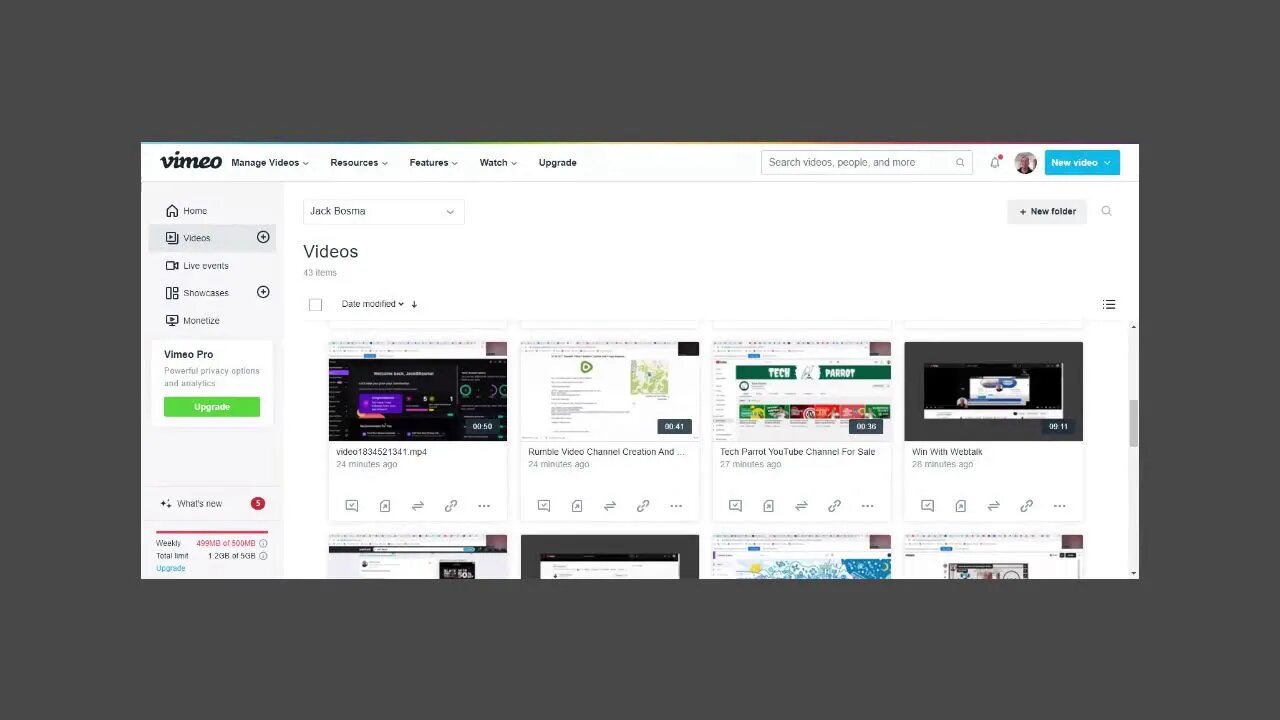
Task: Click the '43 items' count text
Action: (320, 273)
